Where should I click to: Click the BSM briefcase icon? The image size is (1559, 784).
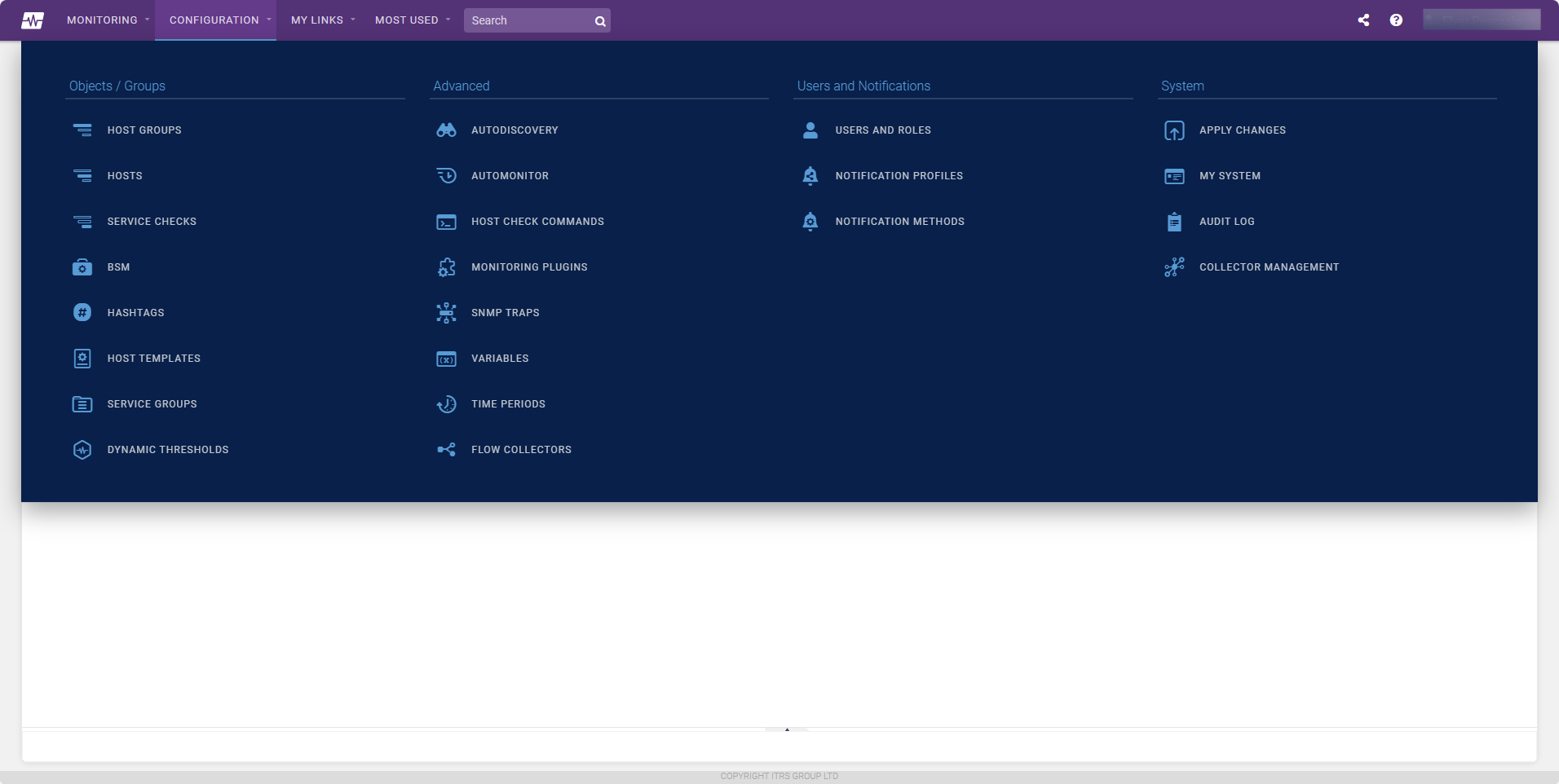[x=82, y=267]
